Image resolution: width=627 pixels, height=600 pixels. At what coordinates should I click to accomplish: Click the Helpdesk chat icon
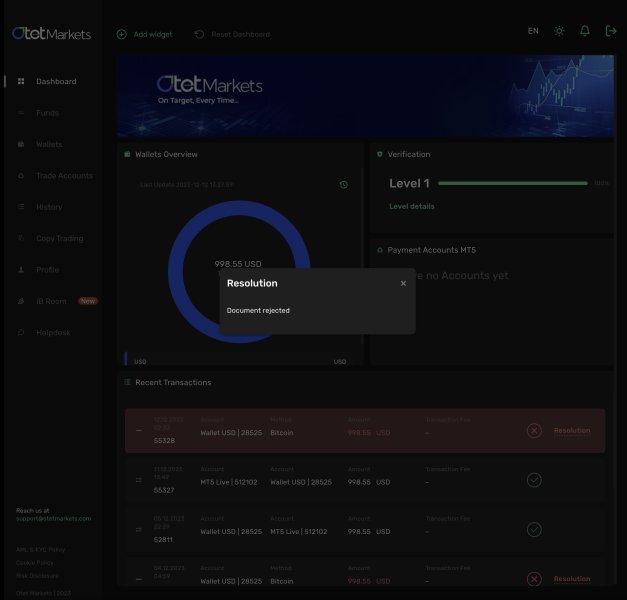click(x=21, y=332)
